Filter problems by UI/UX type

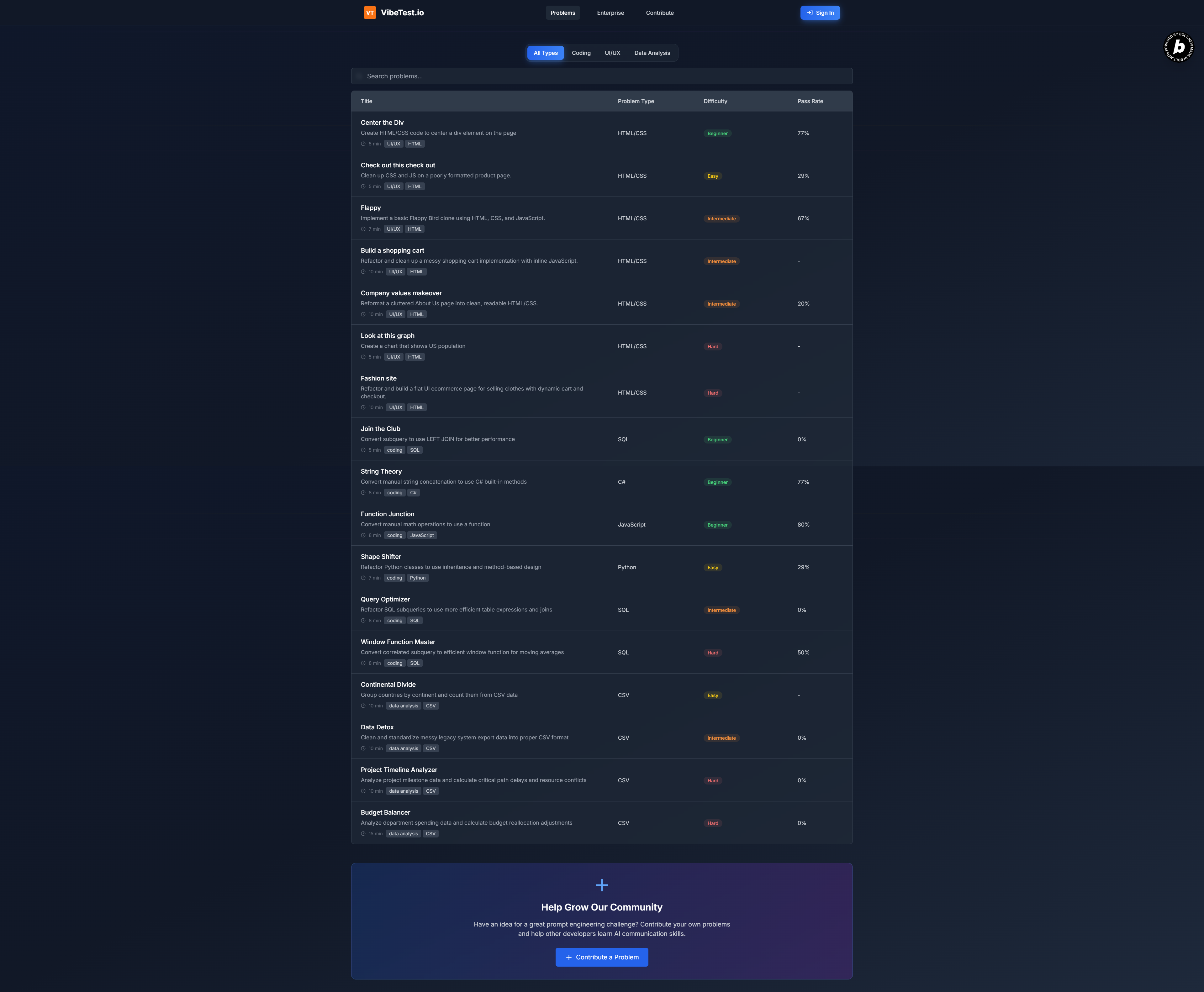(612, 53)
